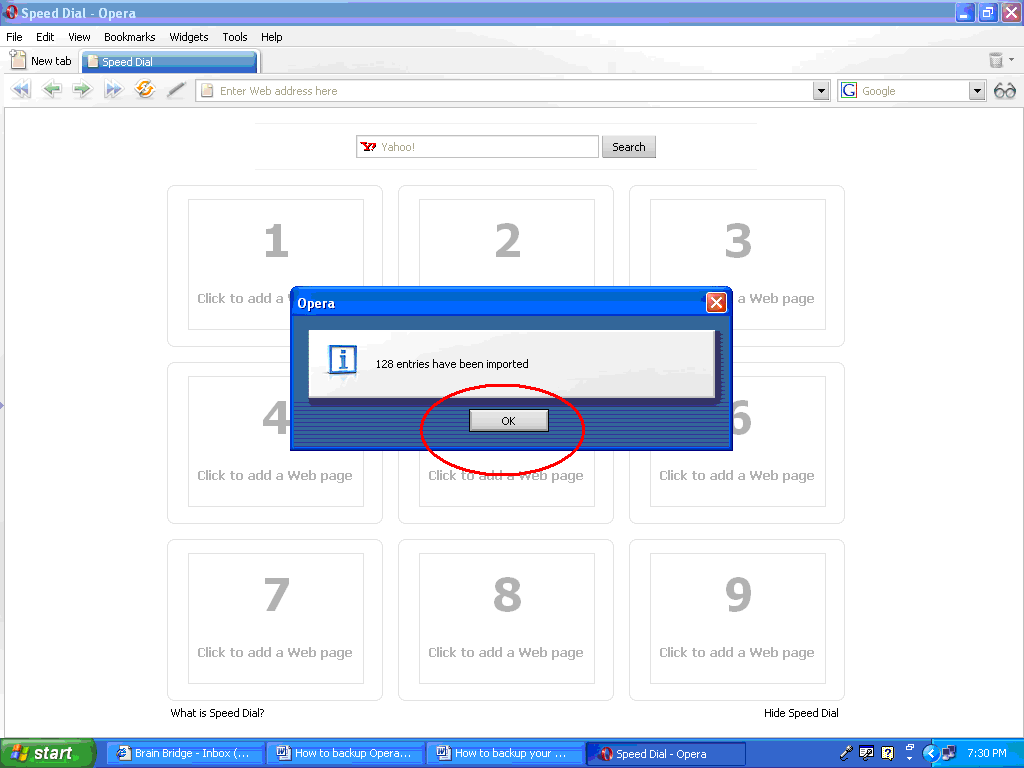Switch to How to backup your taskbar window
This screenshot has height=768, width=1024.
[506, 753]
